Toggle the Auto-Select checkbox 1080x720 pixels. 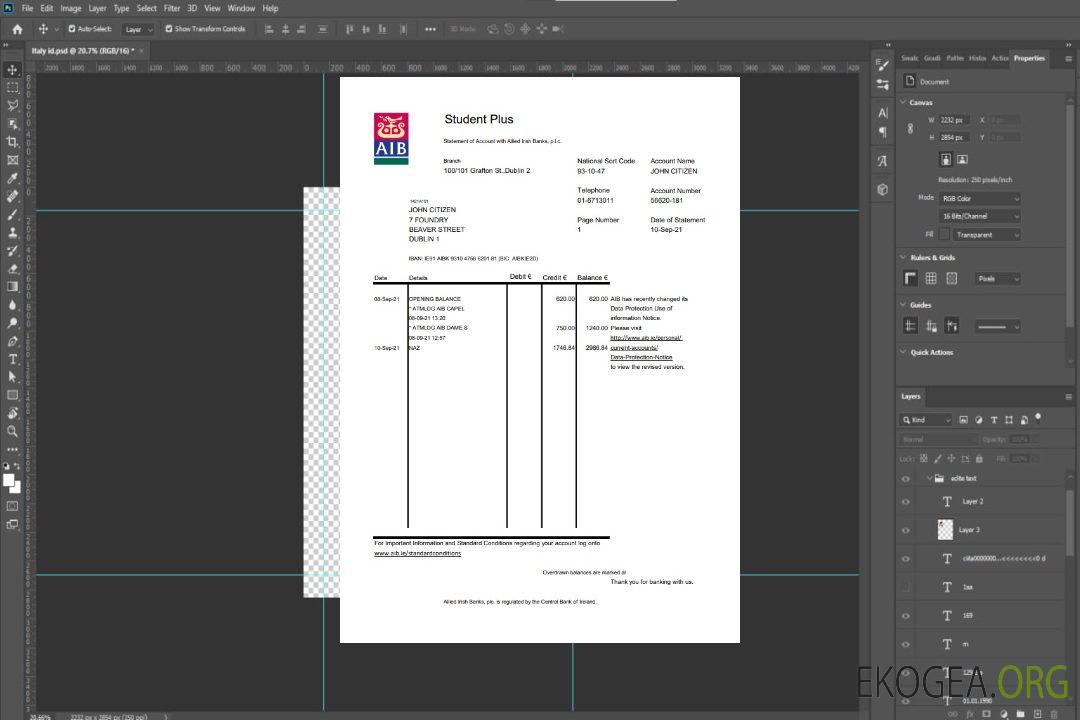[x=72, y=29]
